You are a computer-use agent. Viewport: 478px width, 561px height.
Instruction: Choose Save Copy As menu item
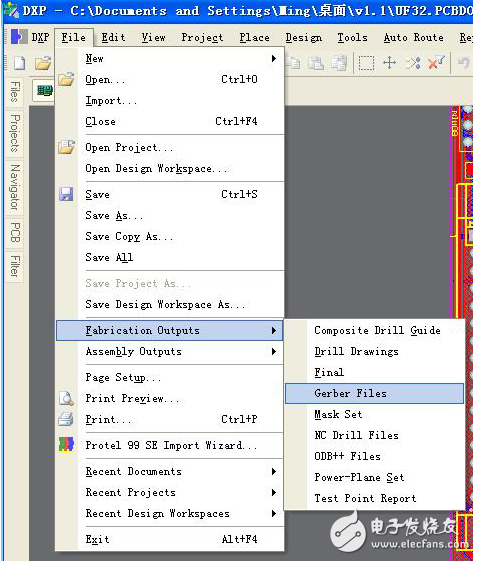tap(129, 236)
